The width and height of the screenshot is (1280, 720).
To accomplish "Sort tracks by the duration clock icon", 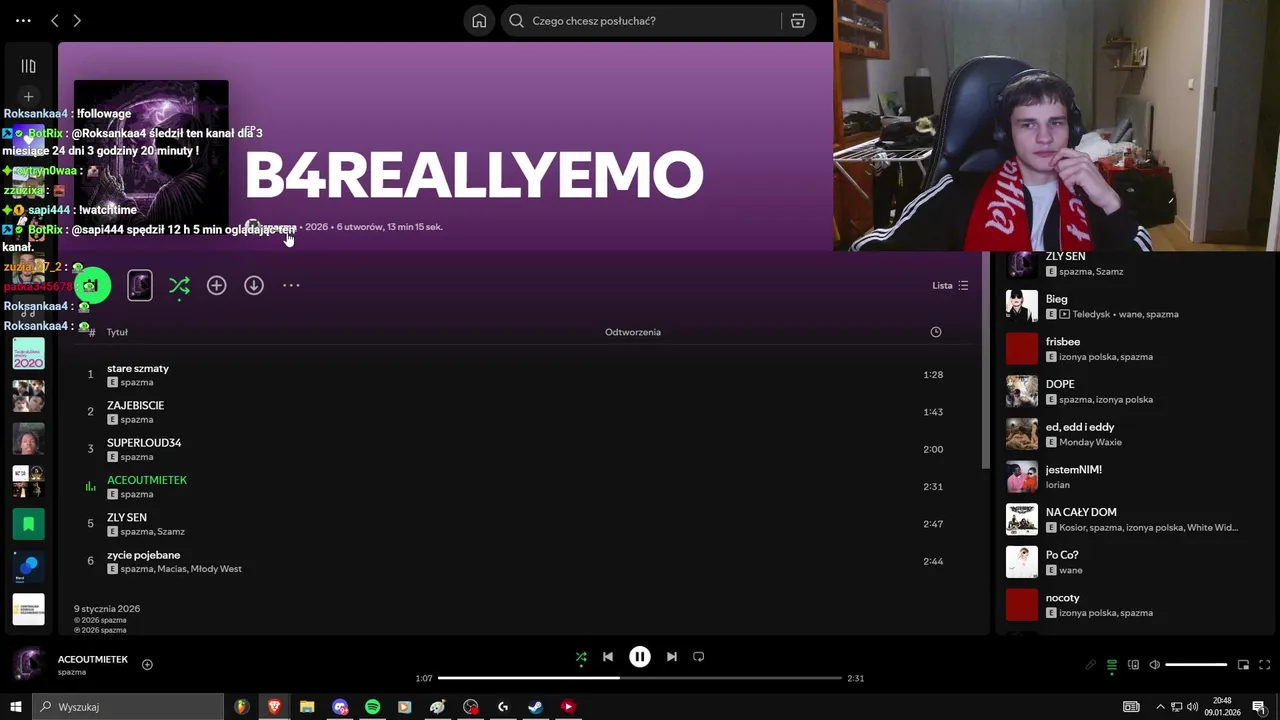I will click(x=936, y=332).
